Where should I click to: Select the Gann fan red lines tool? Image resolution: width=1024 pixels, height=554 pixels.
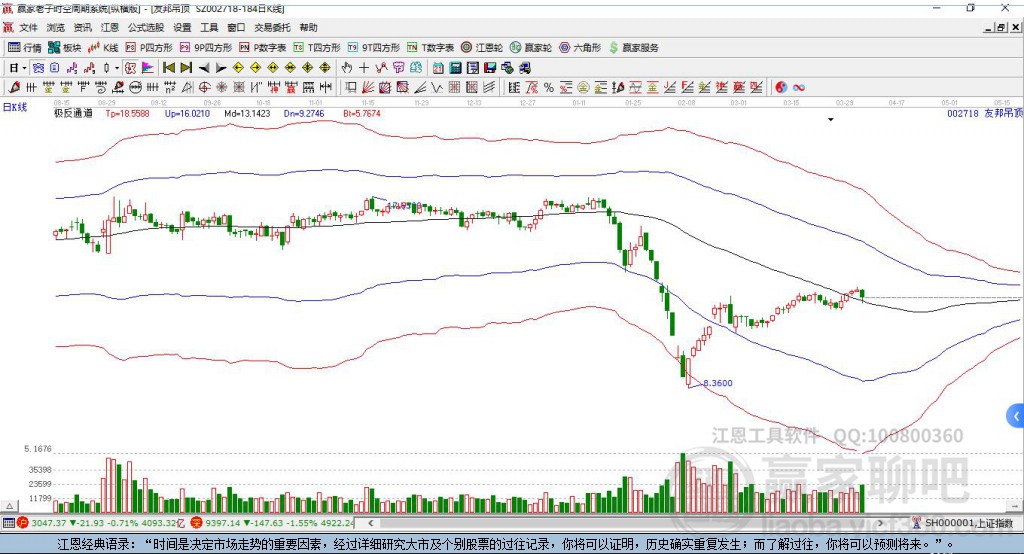point(368,87)
